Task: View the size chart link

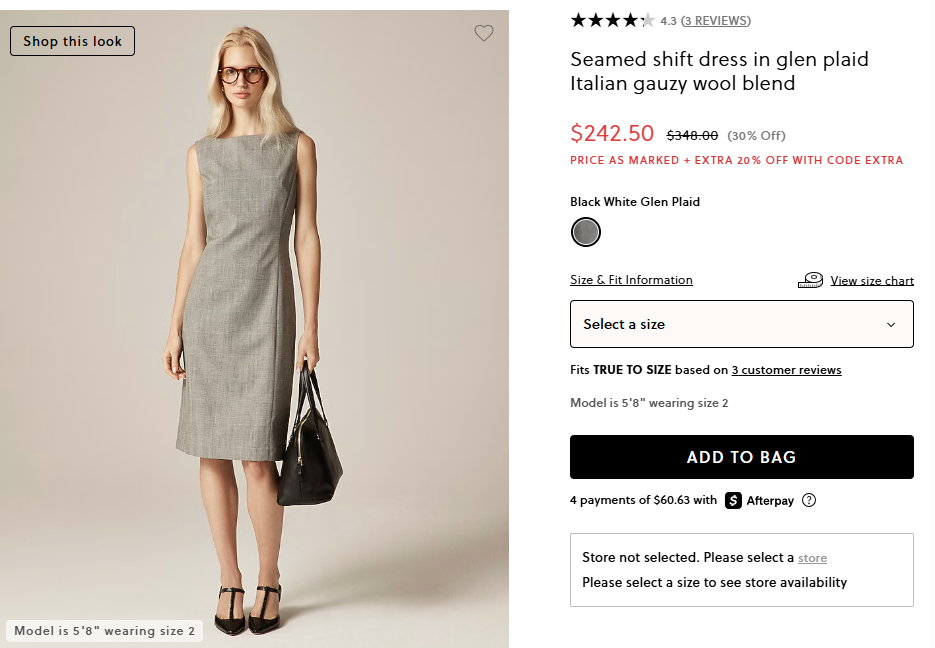Action: 872,281
